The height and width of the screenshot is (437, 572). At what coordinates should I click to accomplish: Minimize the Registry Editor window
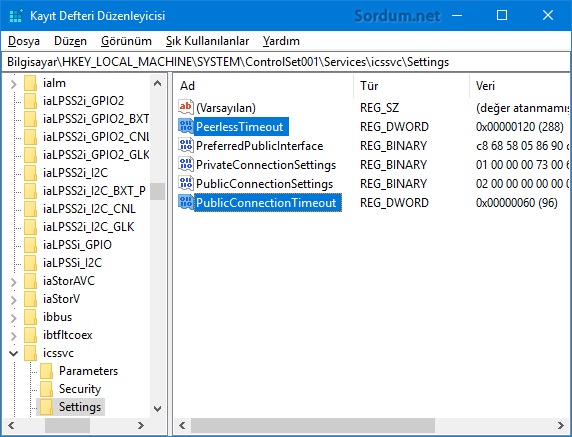(457, 15)
